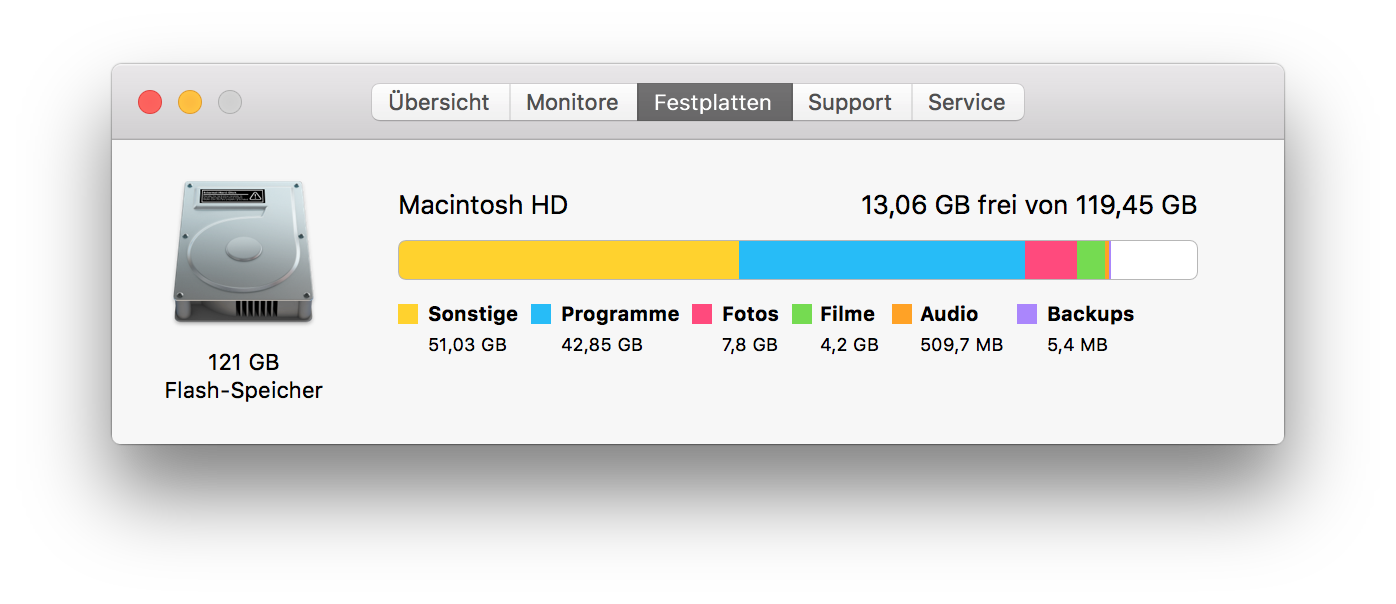Click the green Filme segment of storage bar
Screen dimensions: 1396x604
pos(1091,260)
